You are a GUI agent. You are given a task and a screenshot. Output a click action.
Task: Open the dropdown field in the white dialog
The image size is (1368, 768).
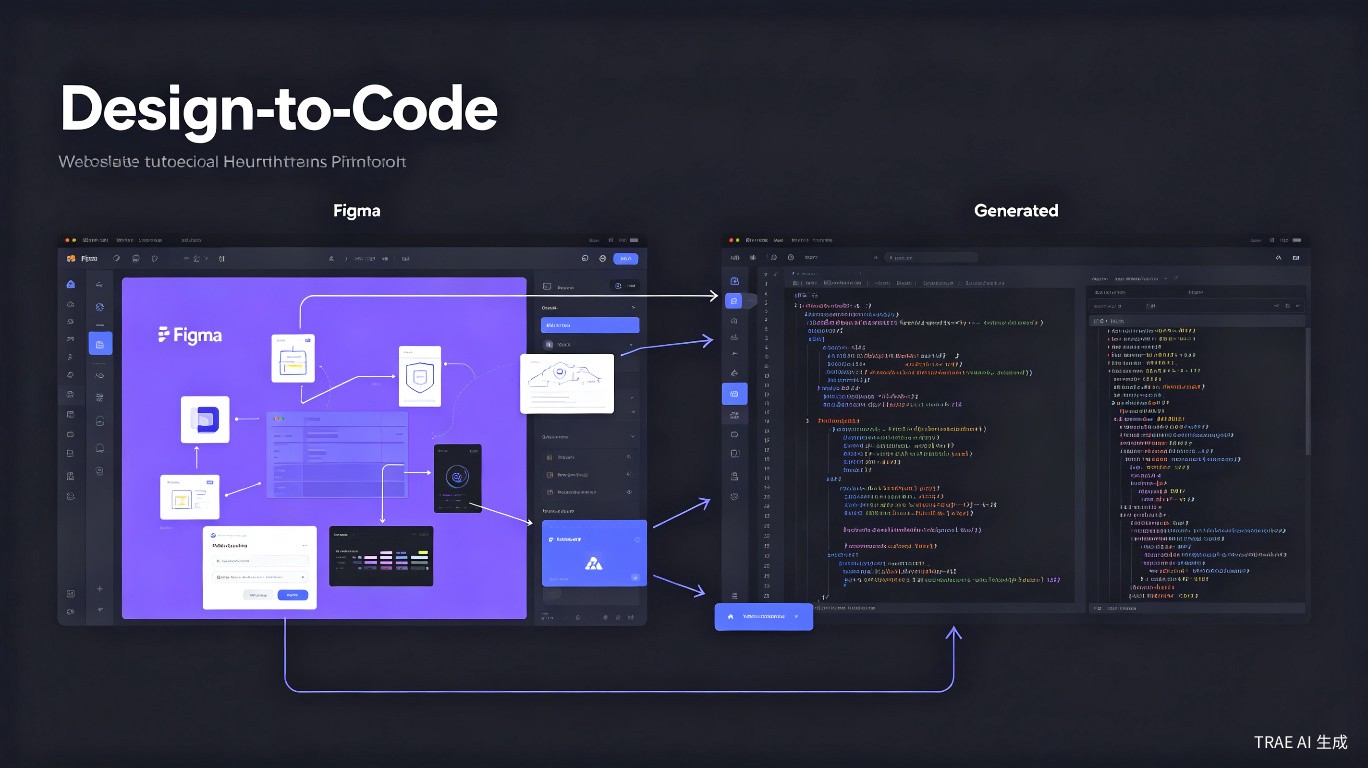tap(260, 577)
